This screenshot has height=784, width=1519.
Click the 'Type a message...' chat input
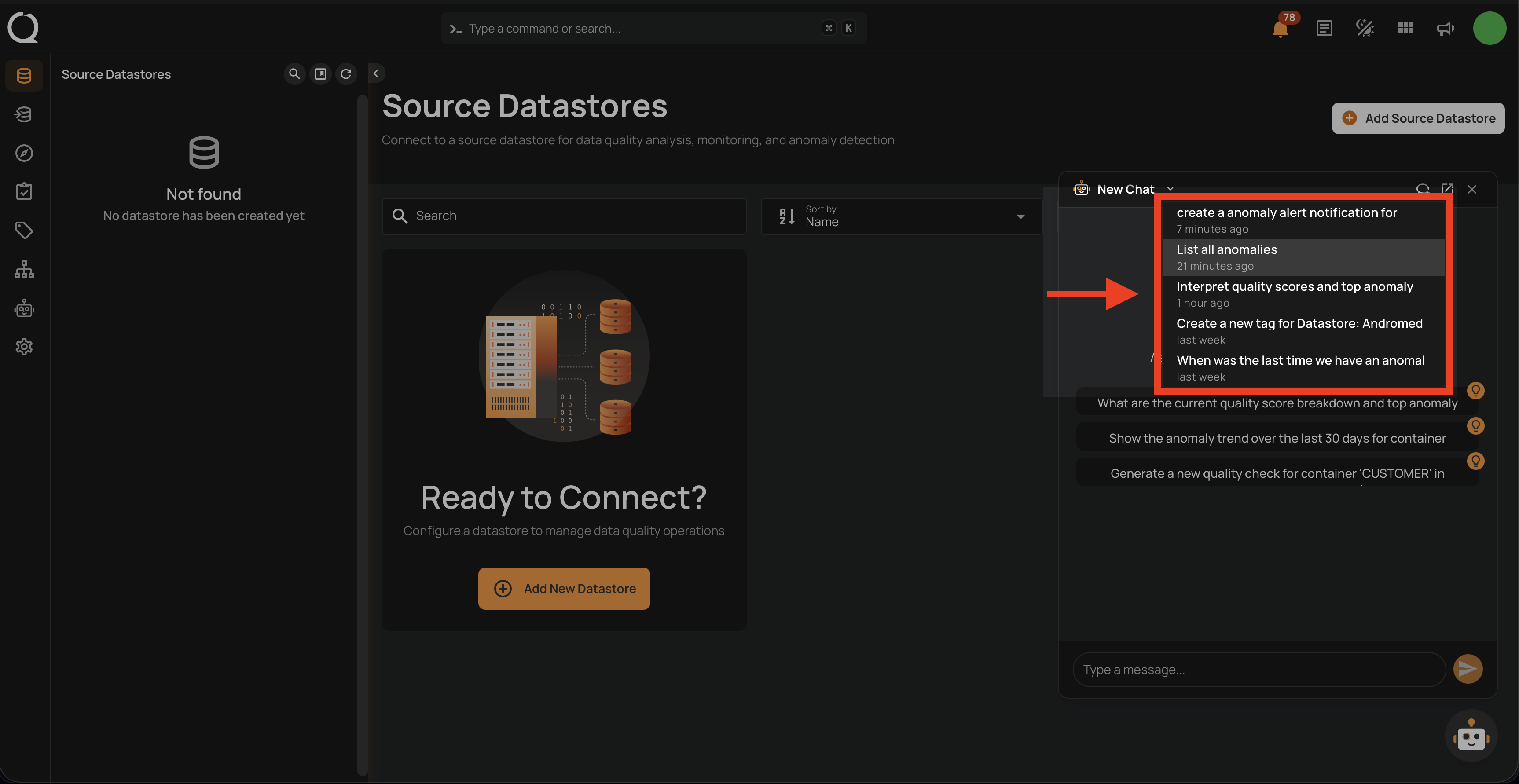pyautogui.click(x=1258, y=670)
